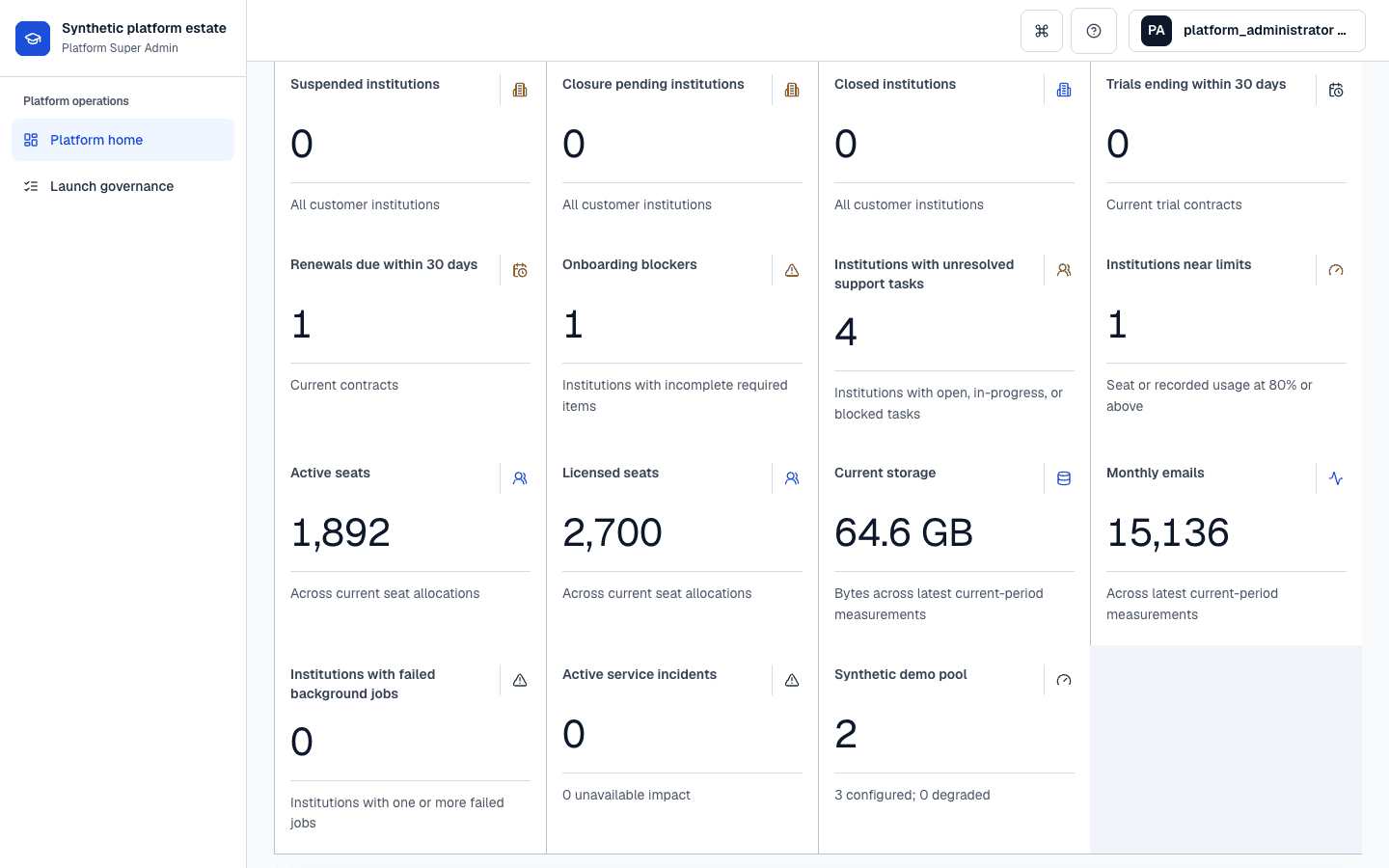The width and height of the screenshot is (1389, 868).
Task: Select the Suspended institutions card title
Action: click(365, 84)
